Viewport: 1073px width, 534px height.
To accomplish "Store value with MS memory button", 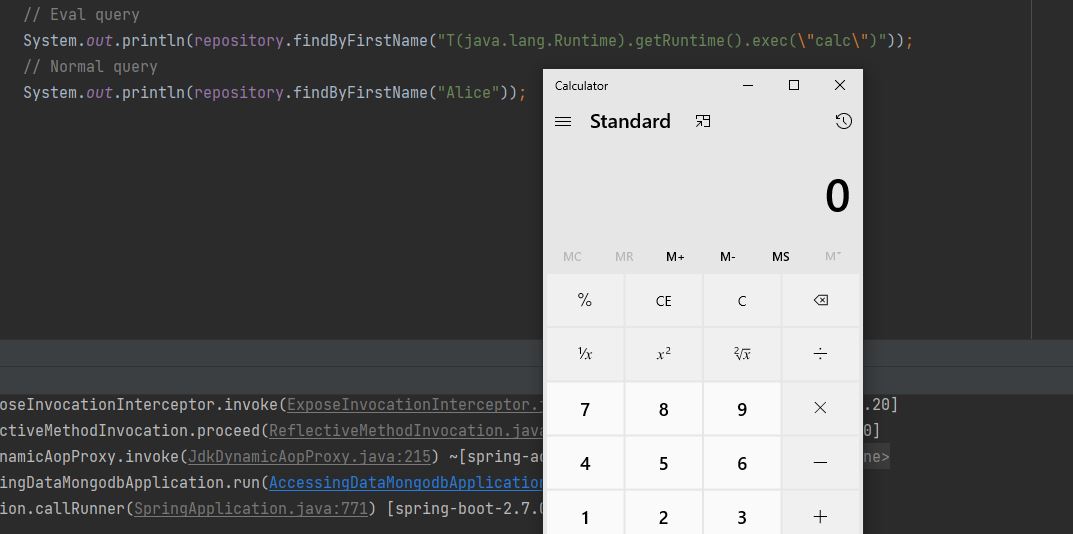I will click(780, 257).
